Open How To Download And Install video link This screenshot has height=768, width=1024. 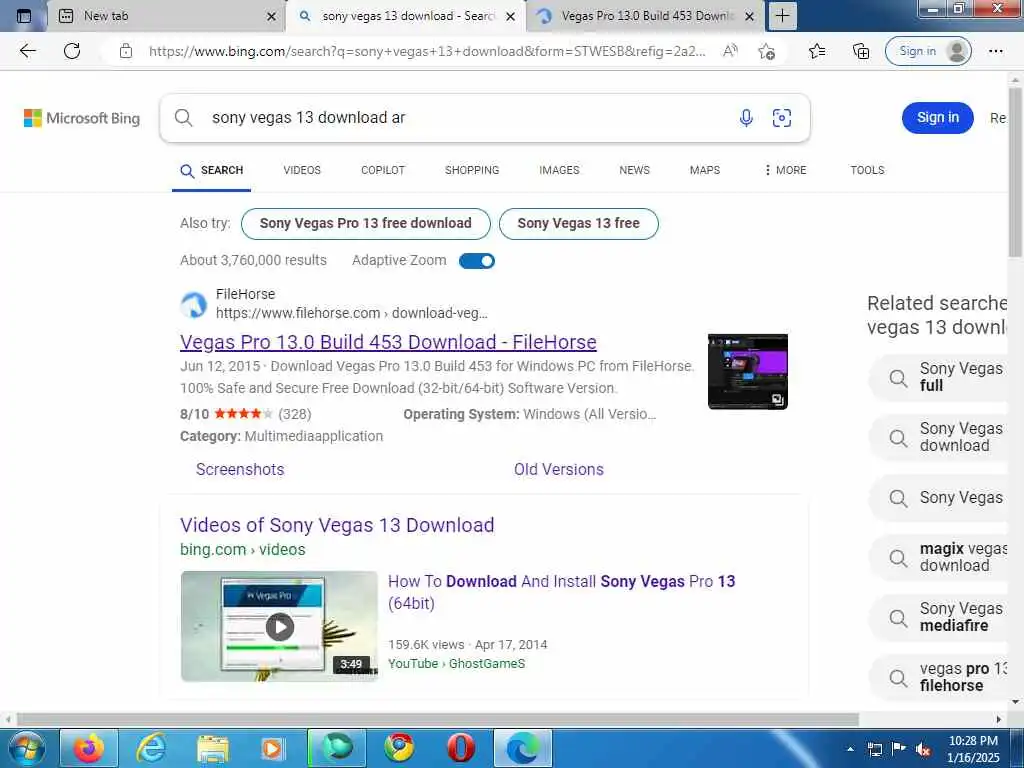click(x=561, y=592)
